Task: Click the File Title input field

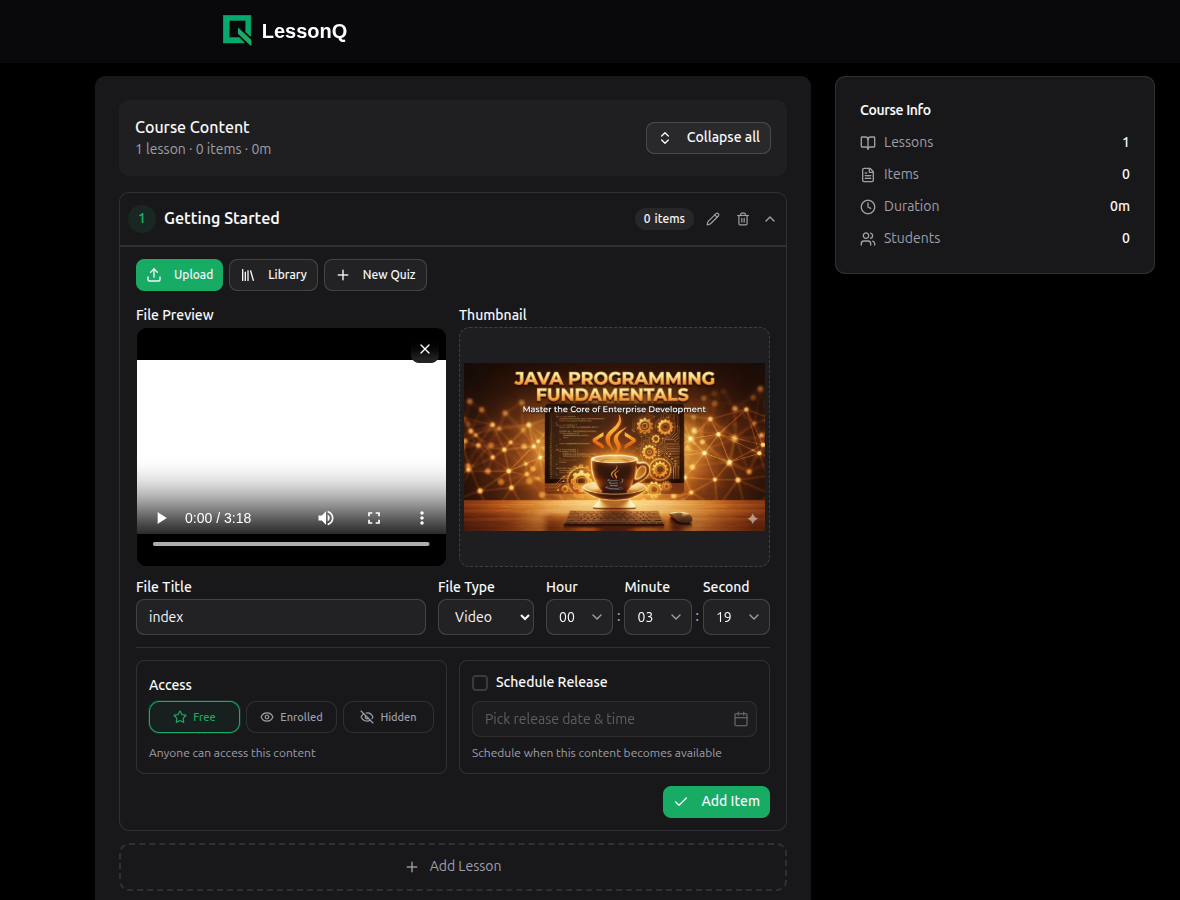Action: point(280,617)
